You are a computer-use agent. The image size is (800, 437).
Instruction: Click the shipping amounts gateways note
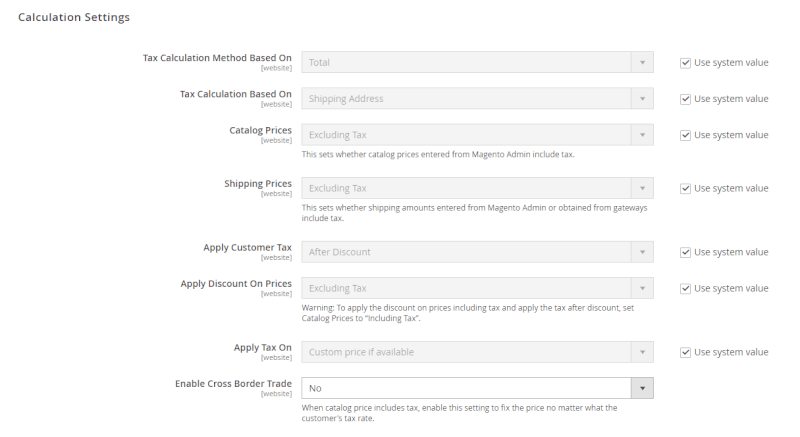[x=474, y=213]
